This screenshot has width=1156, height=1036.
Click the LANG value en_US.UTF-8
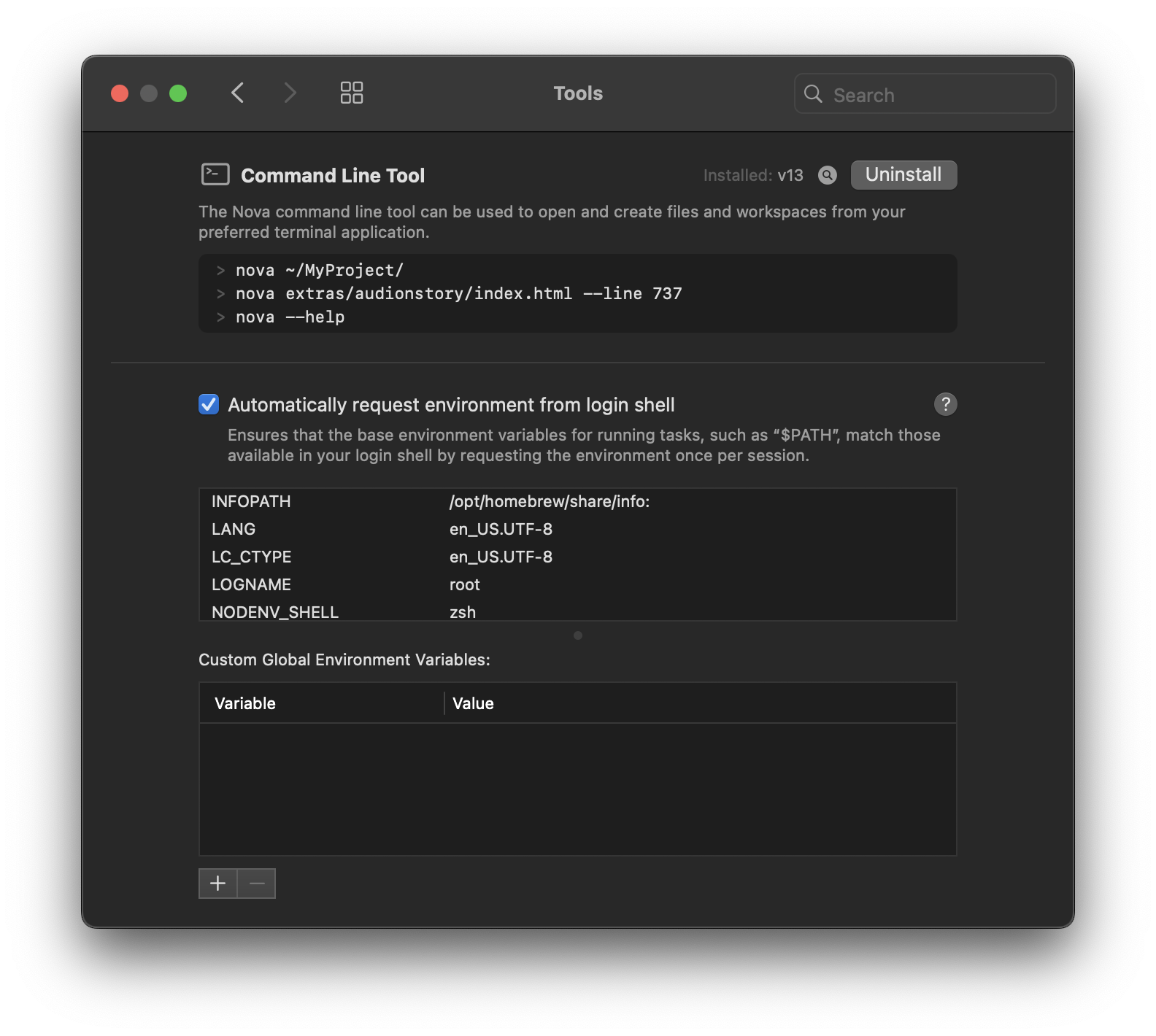tap(501, 530)
